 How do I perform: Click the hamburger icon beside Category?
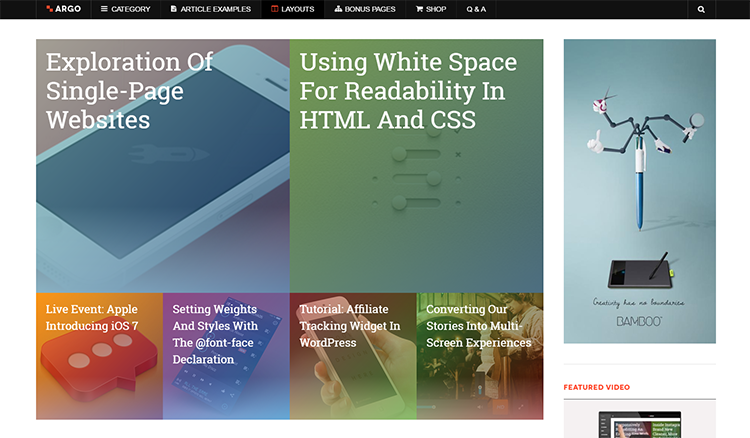[104, 9]
